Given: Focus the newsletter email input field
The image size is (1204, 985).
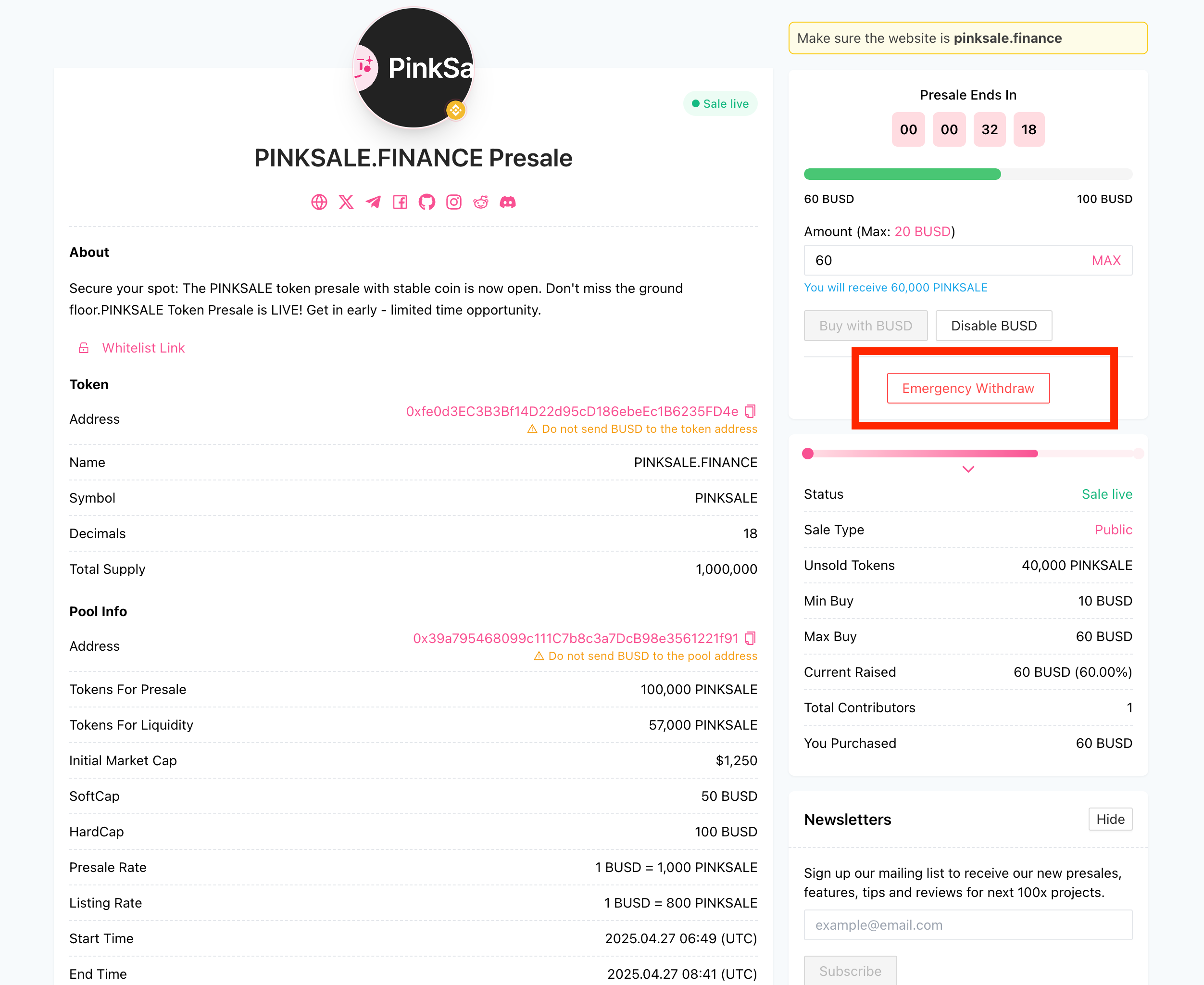Looking at the screenshot, I should (968, 925).
